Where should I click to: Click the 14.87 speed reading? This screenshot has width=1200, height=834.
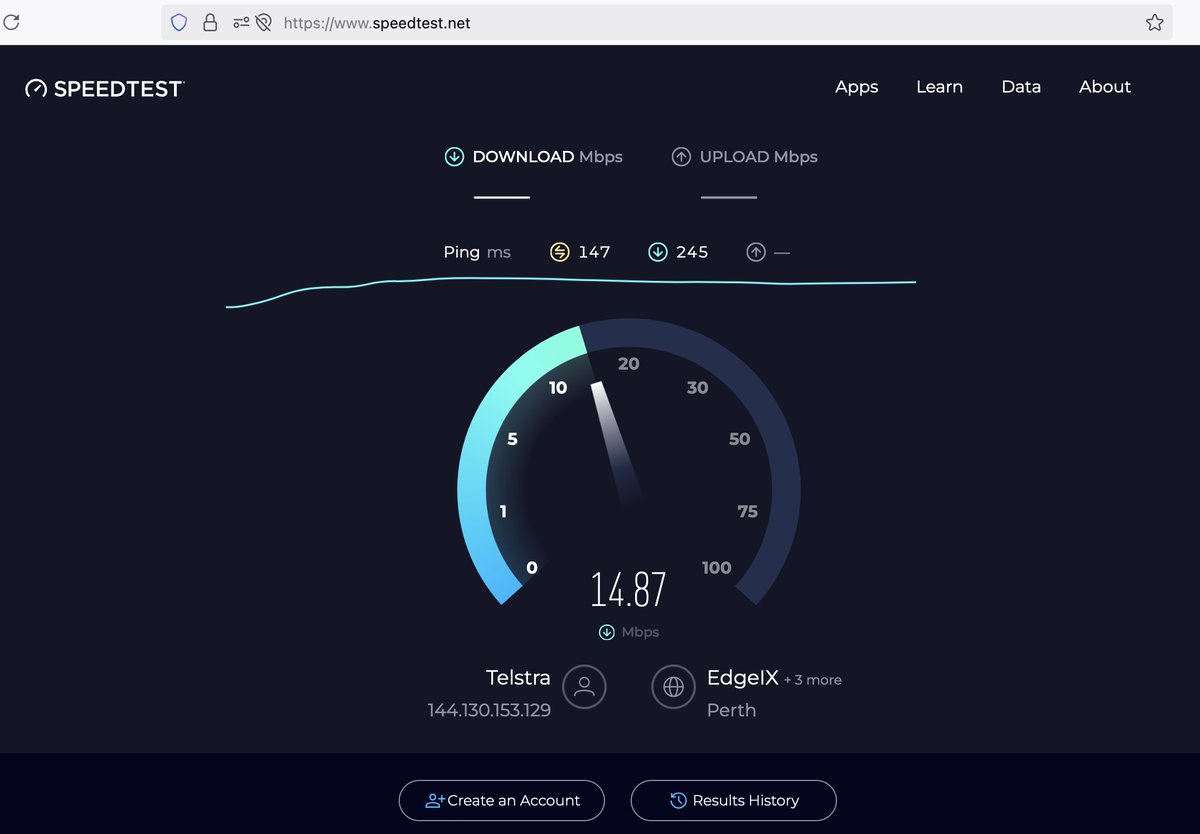(628, 589)
